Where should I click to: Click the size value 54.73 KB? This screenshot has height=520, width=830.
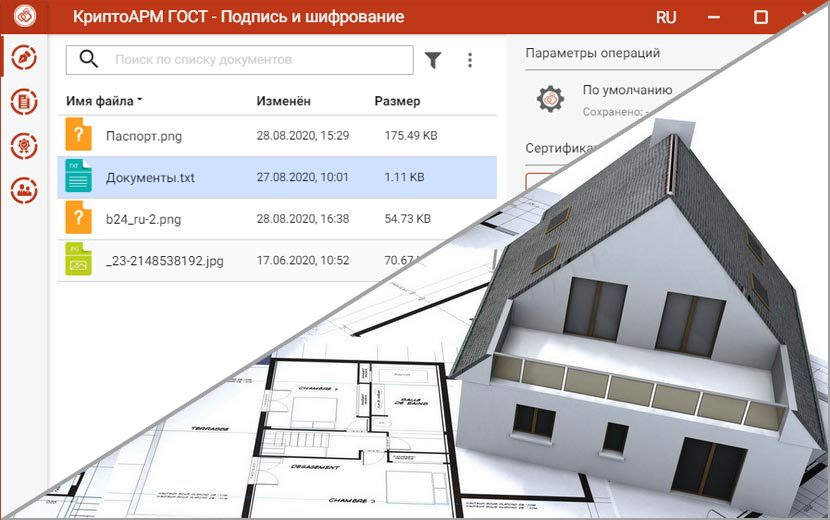[x=408, y=219]
